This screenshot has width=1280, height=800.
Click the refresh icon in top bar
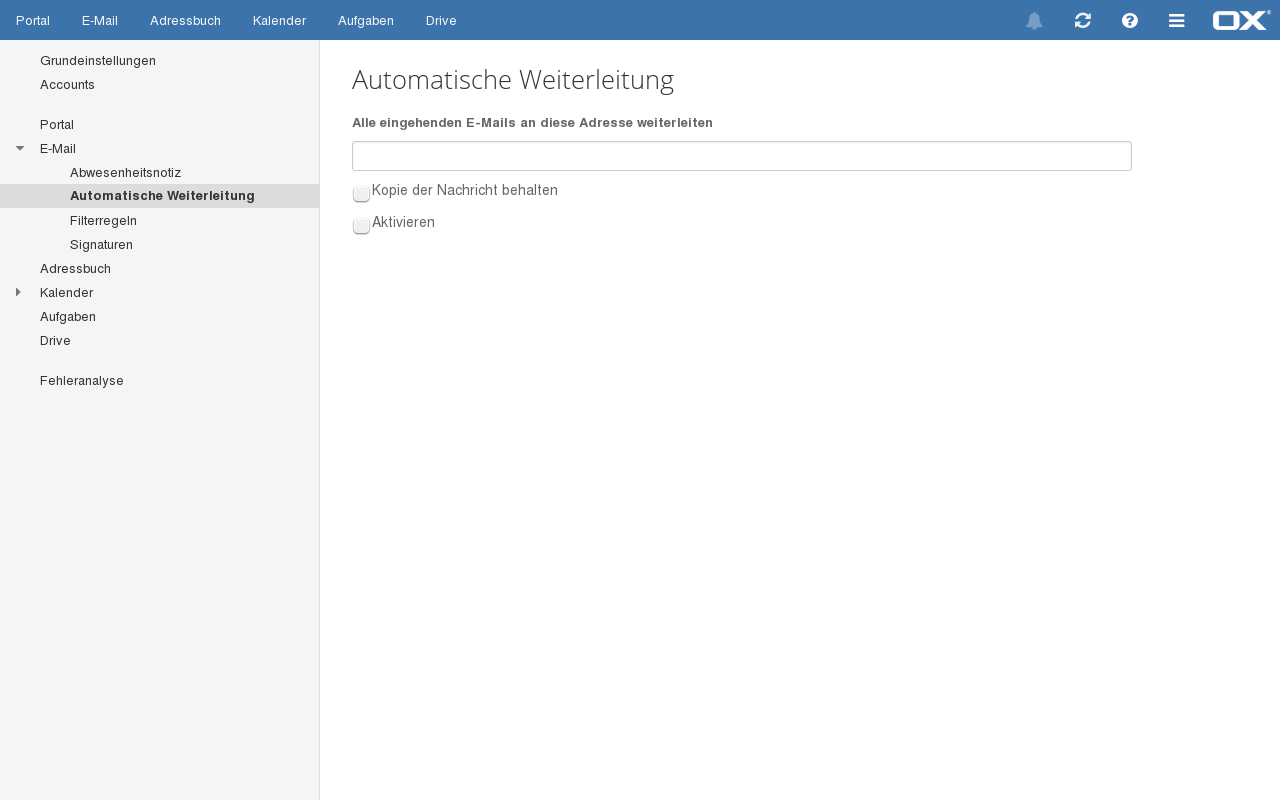click(1082, 21)
